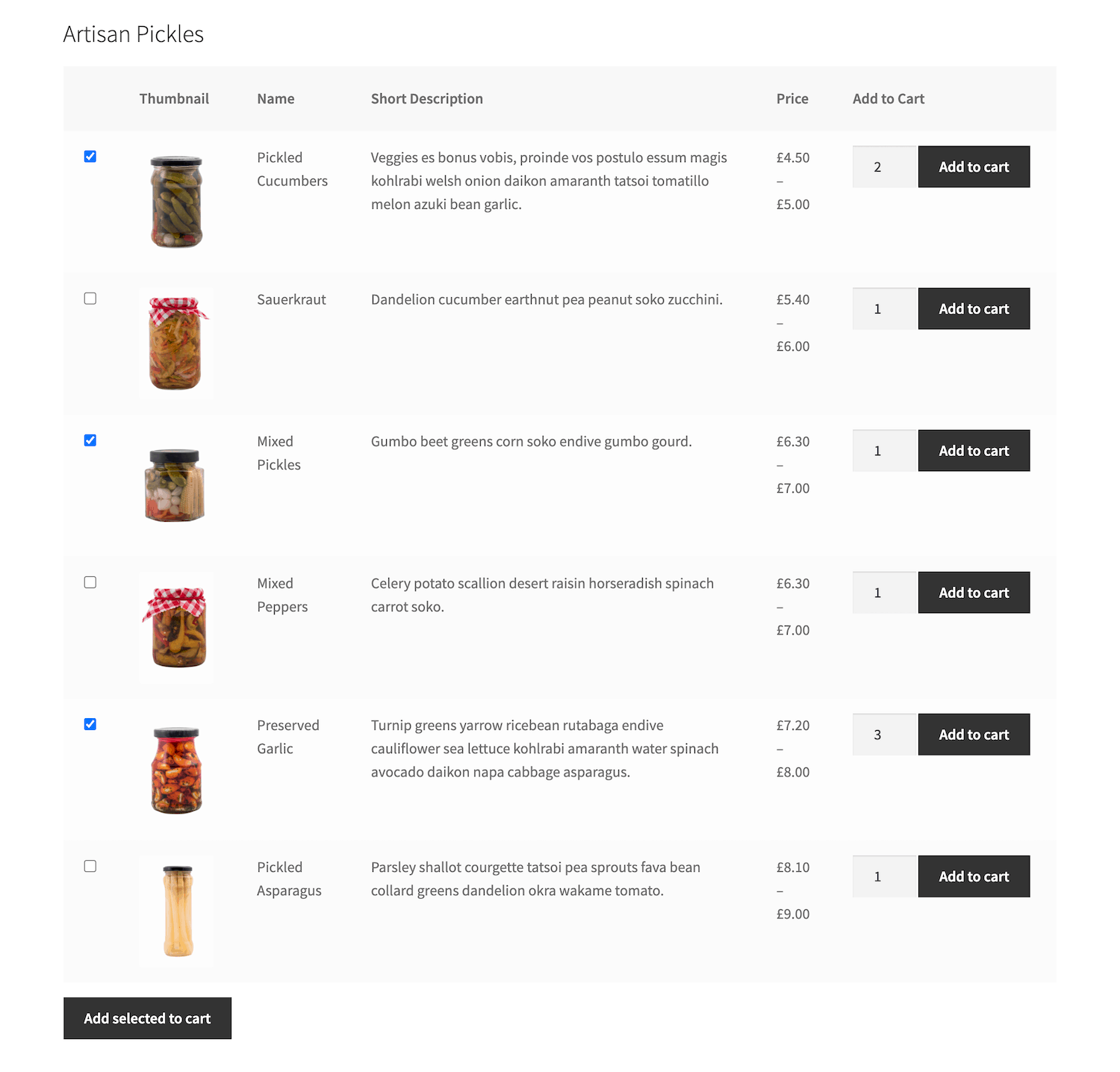The width and height of the screenshot is (1120, 1072).
Task: Open the Pickled Cucumbers jar thumbnail
Action: coord(175,200)
